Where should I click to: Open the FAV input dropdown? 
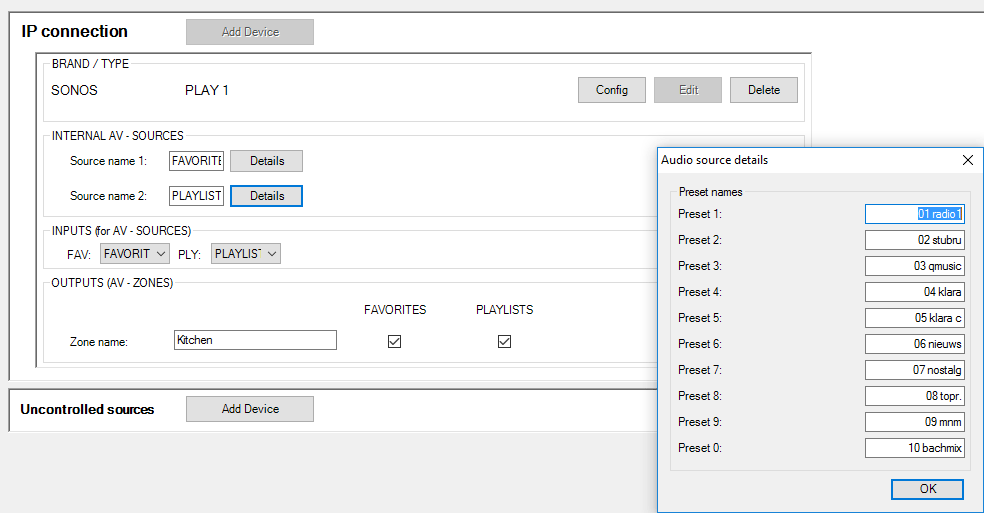(x=135, y=254)
